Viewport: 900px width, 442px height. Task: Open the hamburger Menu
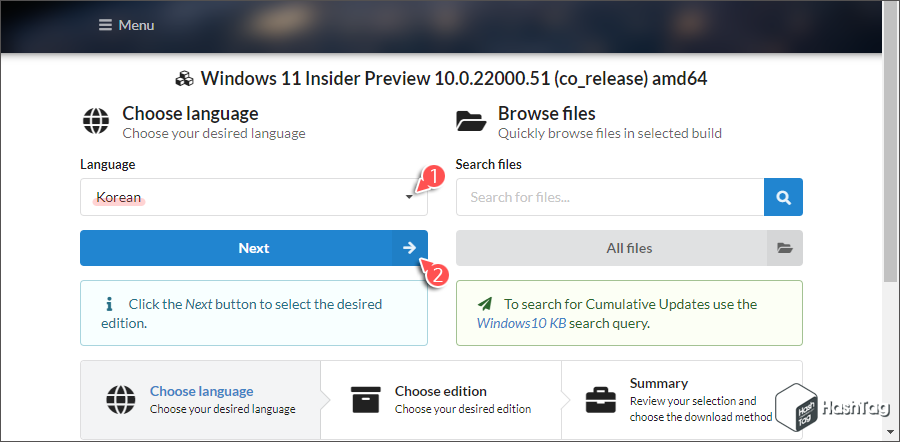click(126, 25)
